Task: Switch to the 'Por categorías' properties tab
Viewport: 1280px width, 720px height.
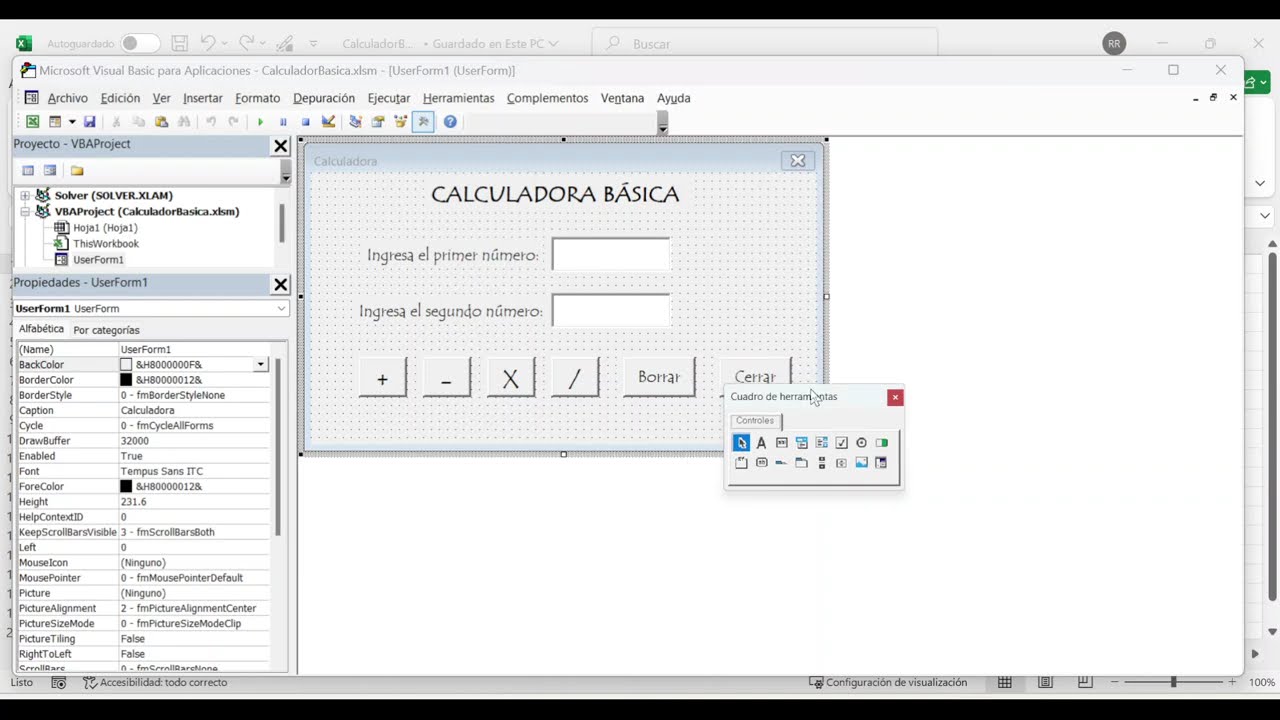Action: (106, 330)
